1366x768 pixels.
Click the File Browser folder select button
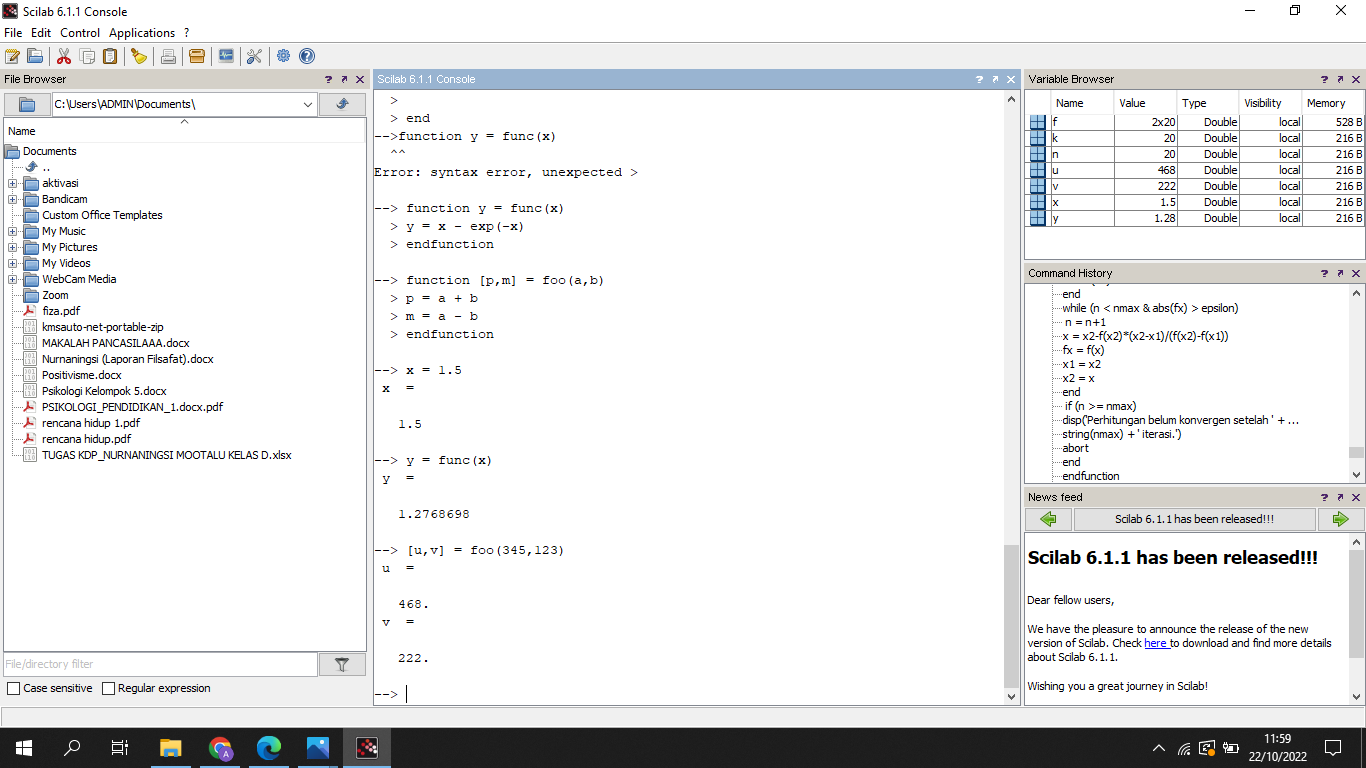[x=27, y=104]
